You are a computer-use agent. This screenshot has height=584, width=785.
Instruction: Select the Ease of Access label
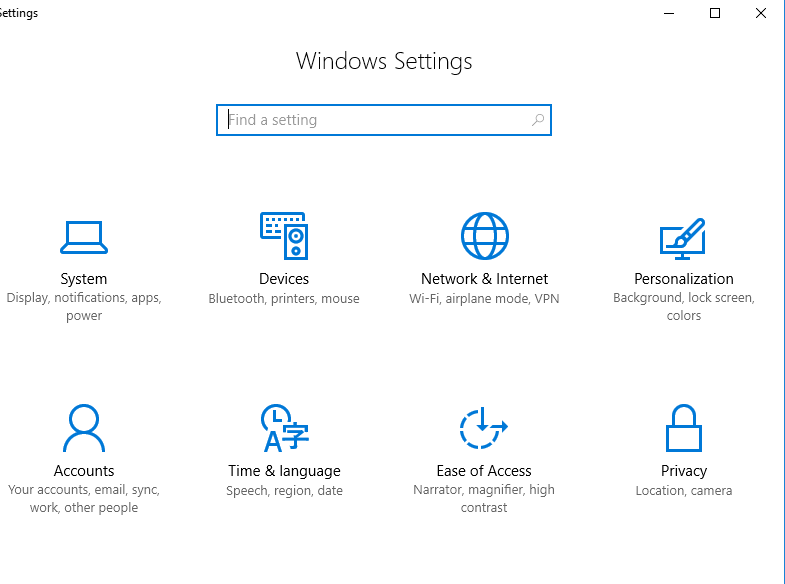point(484,471)
